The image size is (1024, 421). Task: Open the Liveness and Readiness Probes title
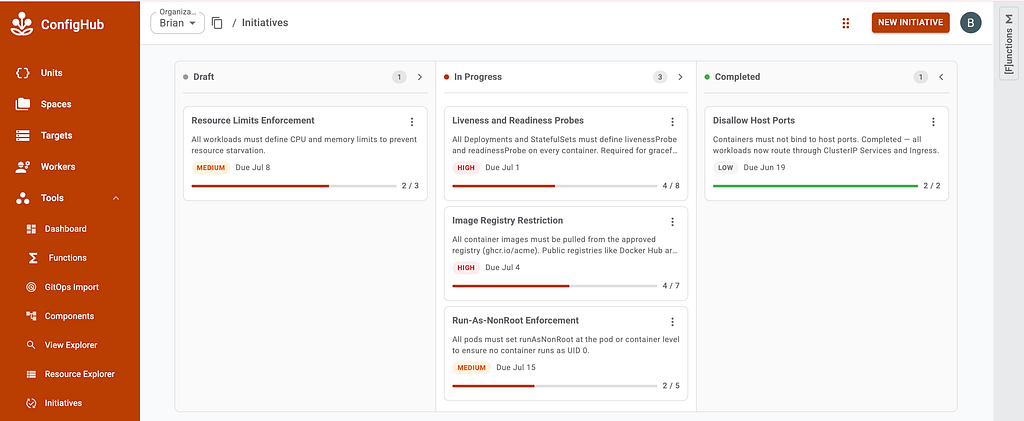pyautogui.click(x=518, y=120)
